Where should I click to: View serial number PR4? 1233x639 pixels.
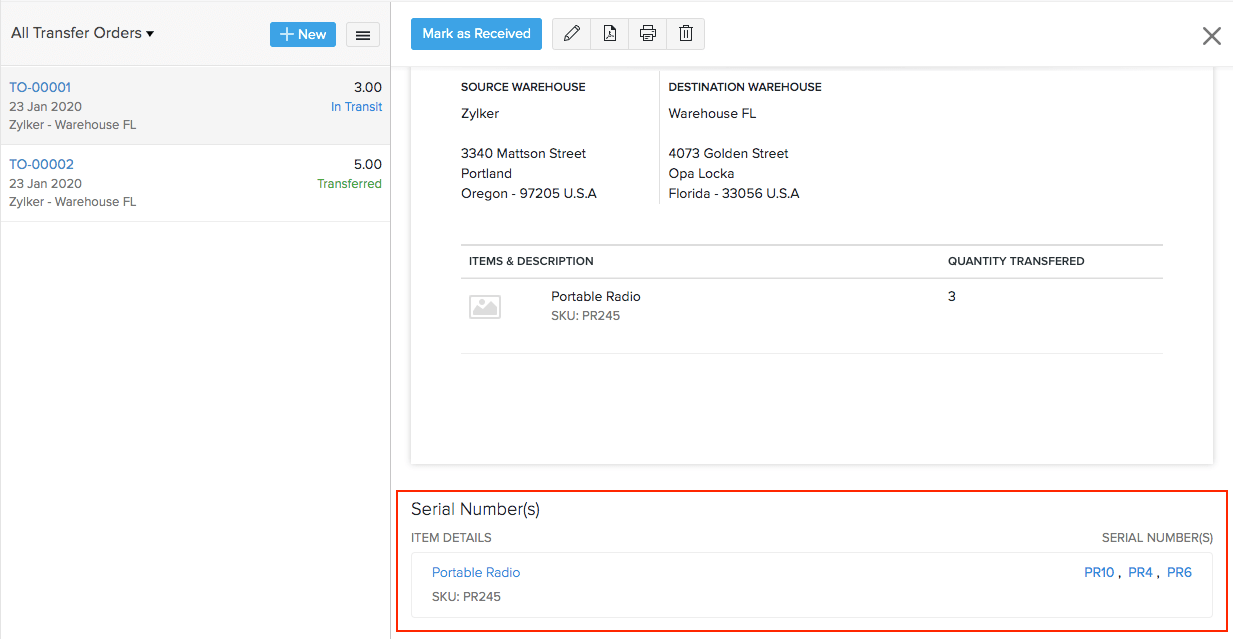click(x=1140, y=572)
